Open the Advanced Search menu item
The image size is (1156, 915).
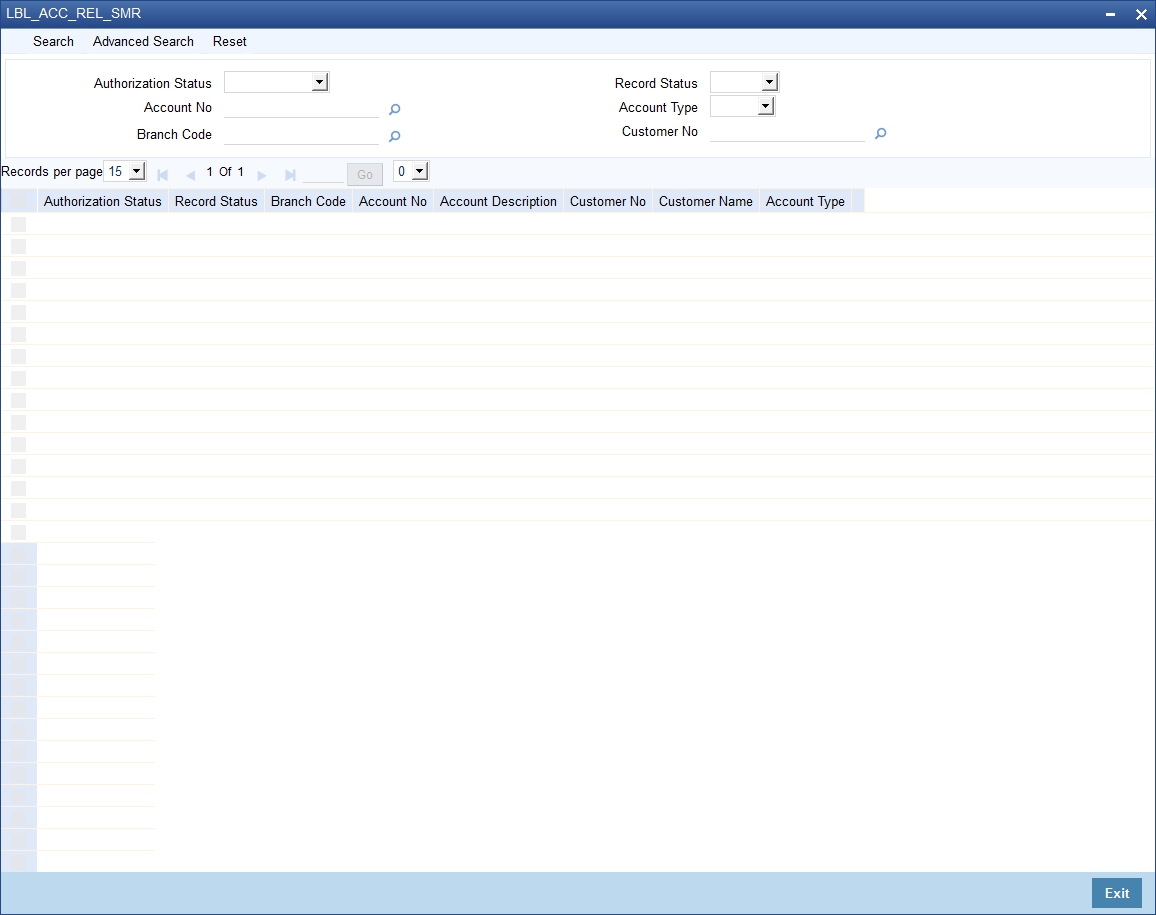[x=143, y=41]
